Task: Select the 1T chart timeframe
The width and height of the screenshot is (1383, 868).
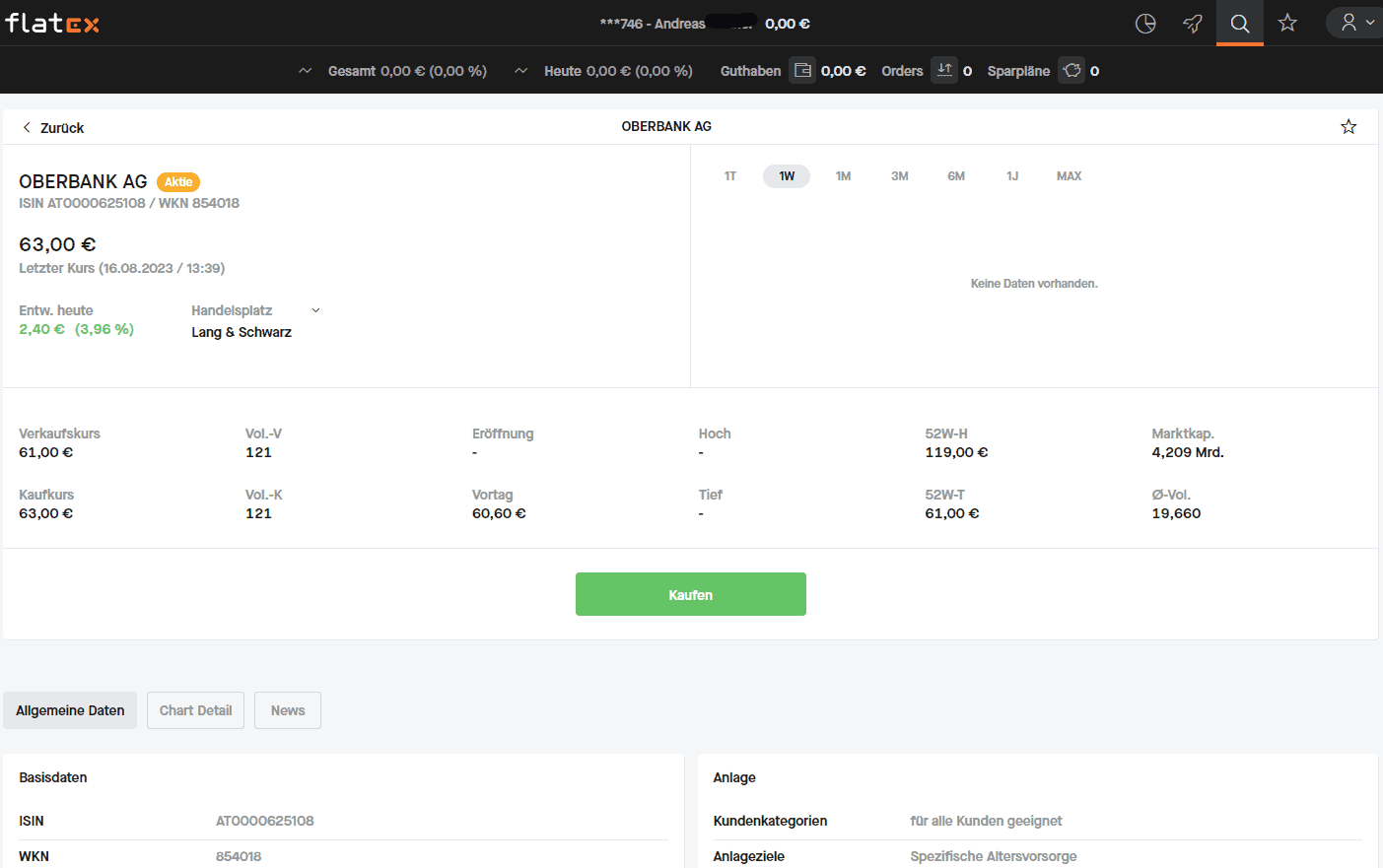Action: [730, 176]
